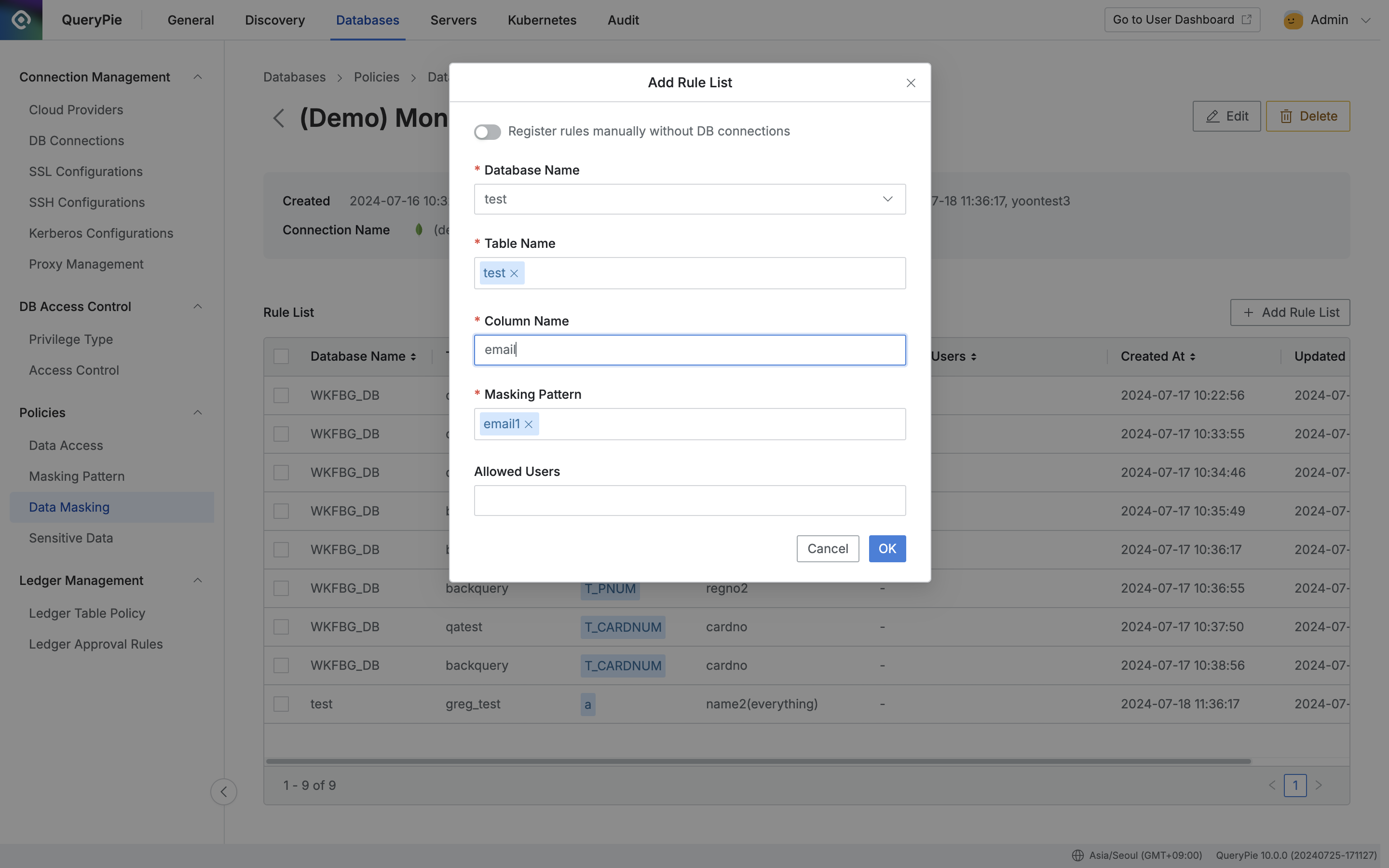Remove the test table name tag
Screen dimensions: 1389x868
coord(515,272)
